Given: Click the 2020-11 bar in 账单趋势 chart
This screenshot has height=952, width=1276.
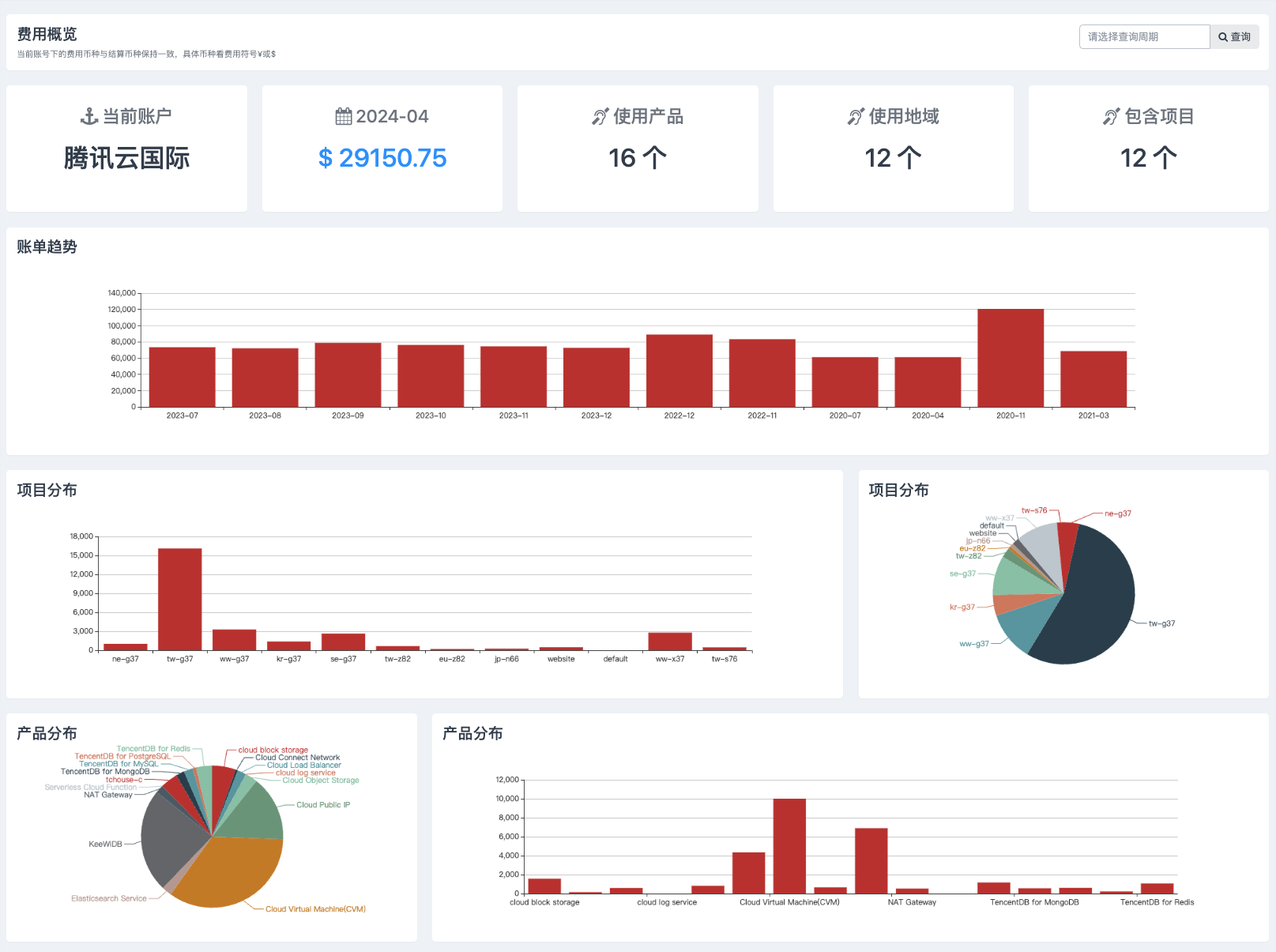Looking at the screenshot, I should click(1011, 358).
